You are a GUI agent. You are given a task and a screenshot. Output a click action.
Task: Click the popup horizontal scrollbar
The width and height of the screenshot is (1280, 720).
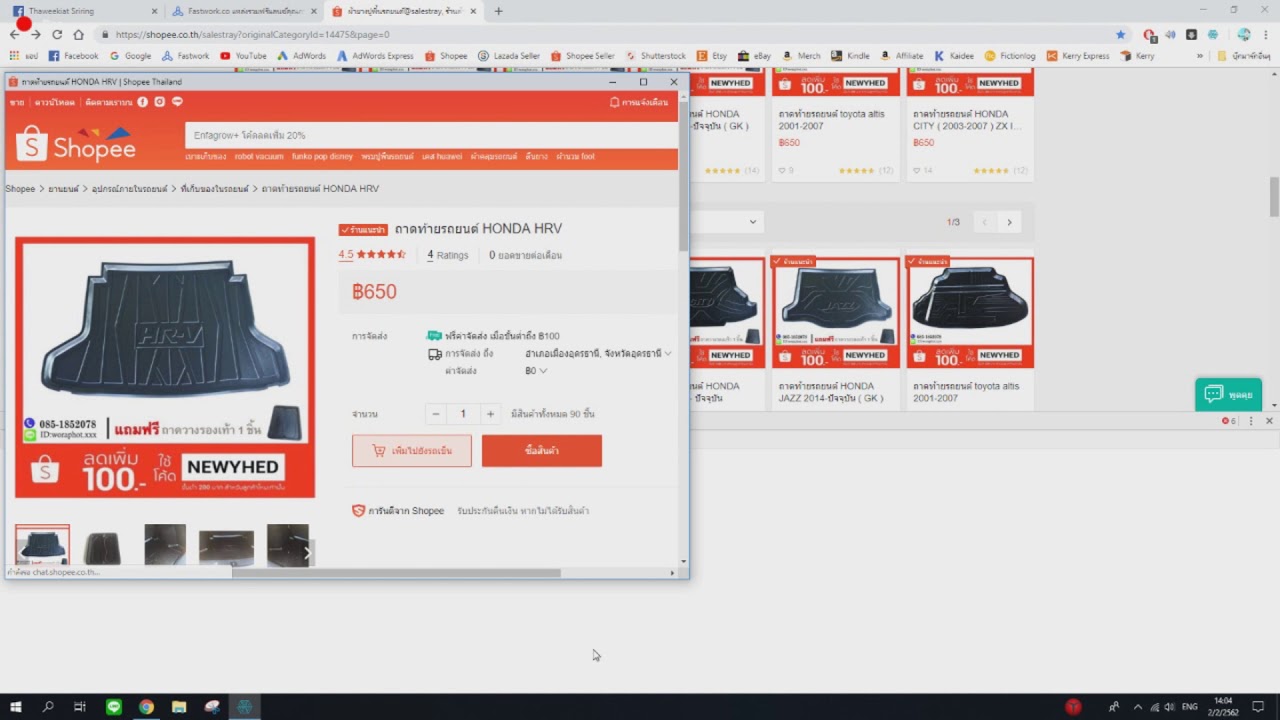point(396,573)
